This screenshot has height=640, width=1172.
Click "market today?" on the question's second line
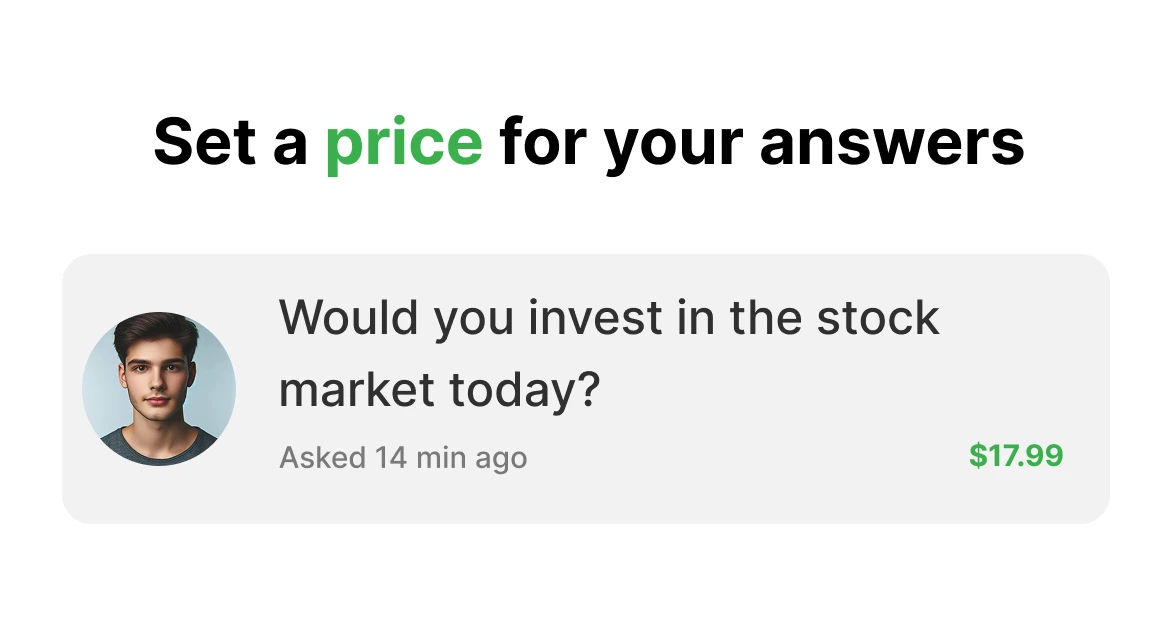[x=438, y=388]
